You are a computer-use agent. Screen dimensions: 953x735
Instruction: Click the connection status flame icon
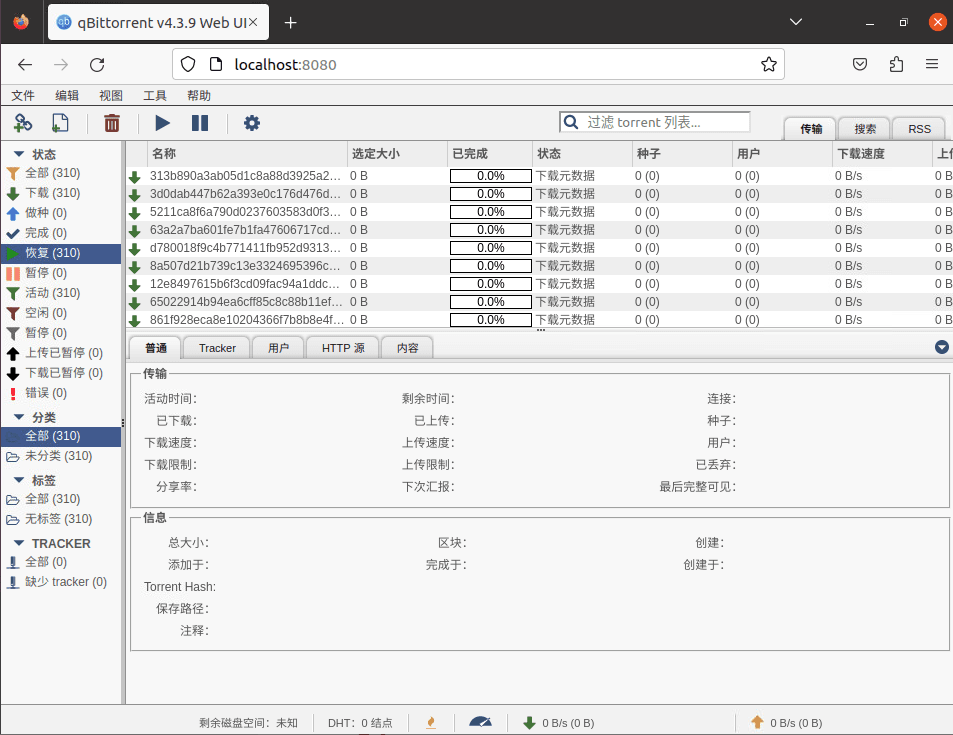(x=431, y=722)
